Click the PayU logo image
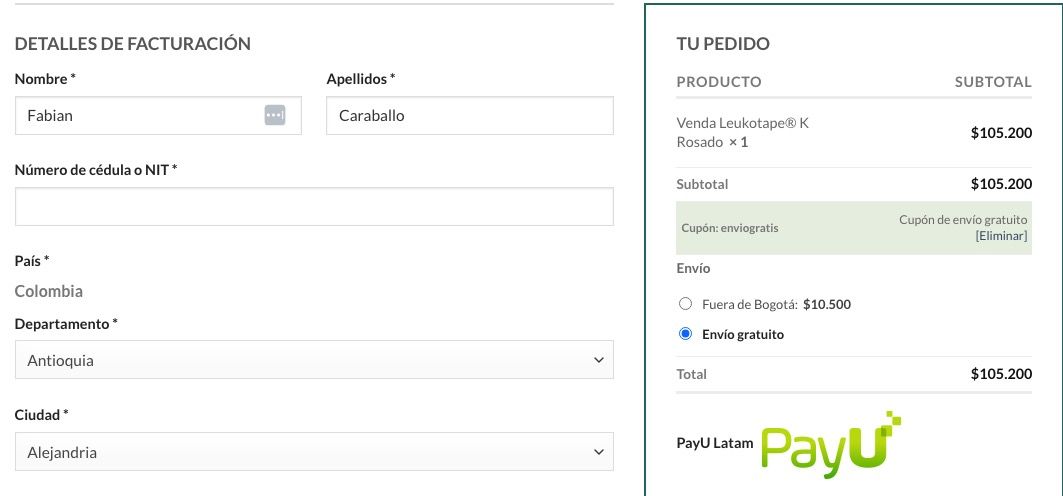This screenshot has height=496, width=1063. (831, 445)
